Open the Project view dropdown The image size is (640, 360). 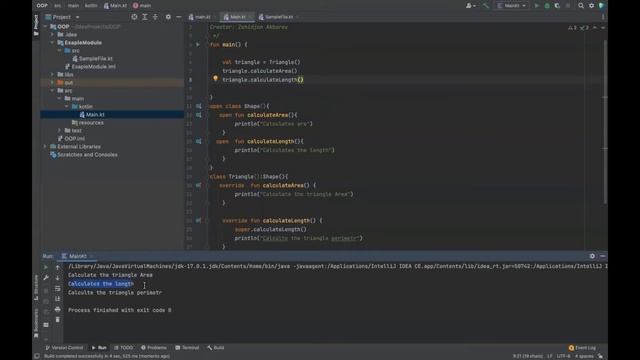62,17
